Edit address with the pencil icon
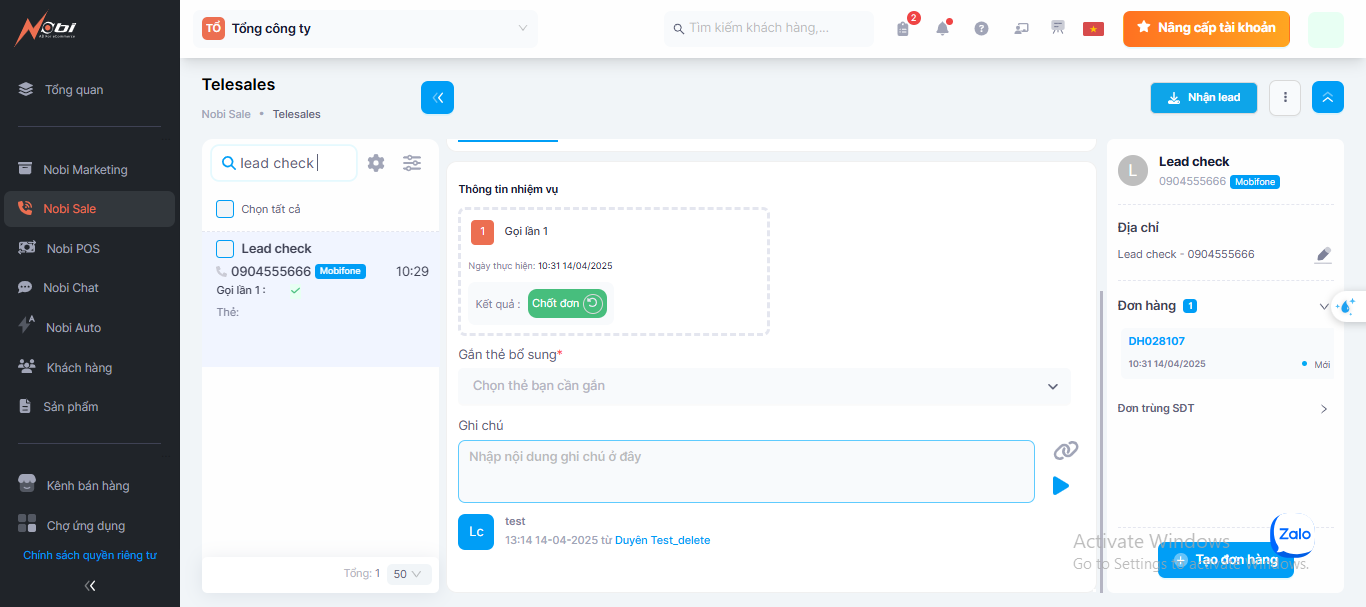 (x=1323, y=255)
